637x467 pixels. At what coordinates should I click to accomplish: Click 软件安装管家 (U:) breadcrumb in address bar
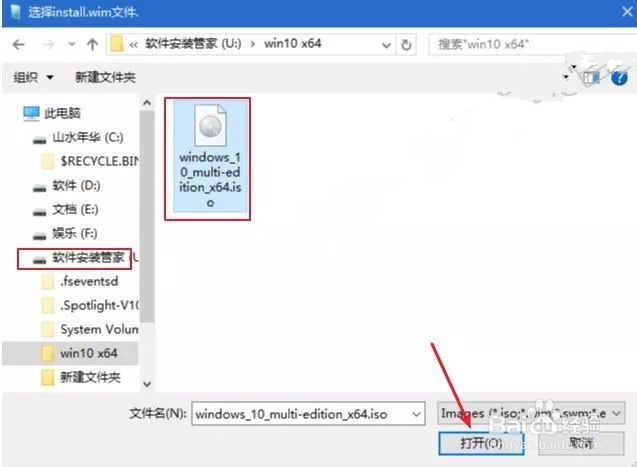coord(193,43)
